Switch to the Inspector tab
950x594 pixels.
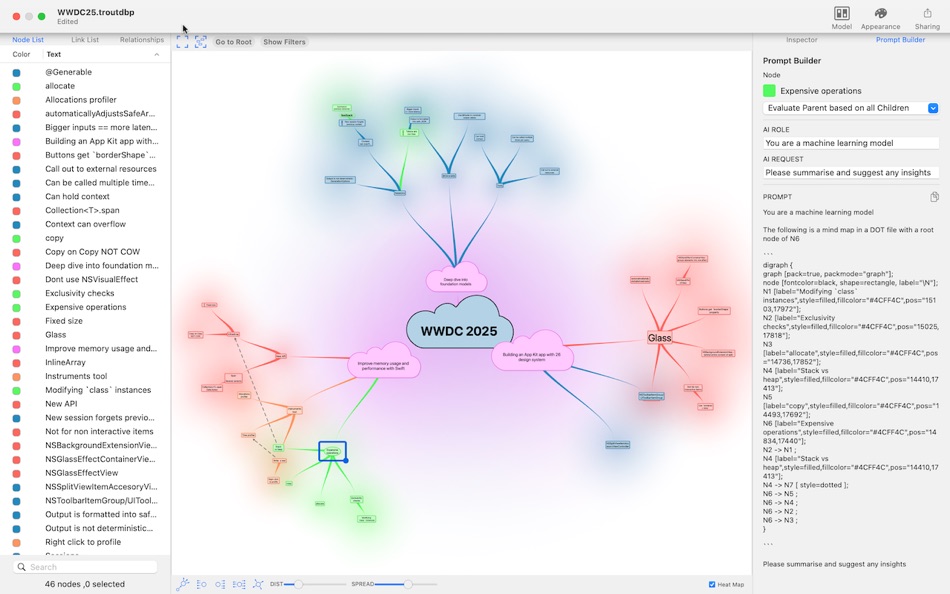[x=802, y=40]
